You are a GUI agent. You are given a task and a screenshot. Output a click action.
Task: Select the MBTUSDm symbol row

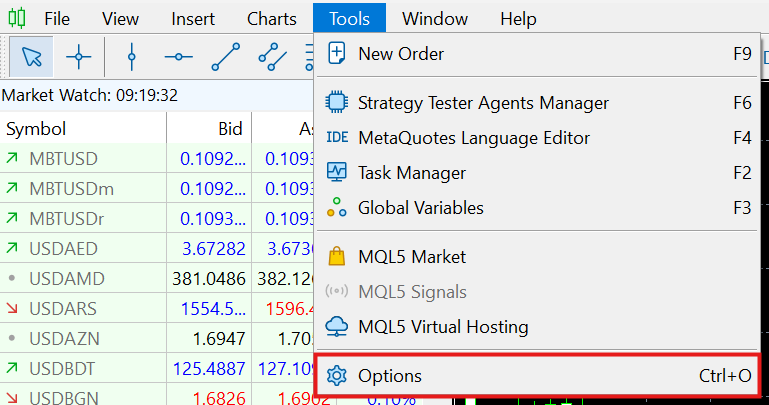pos(156,188)
